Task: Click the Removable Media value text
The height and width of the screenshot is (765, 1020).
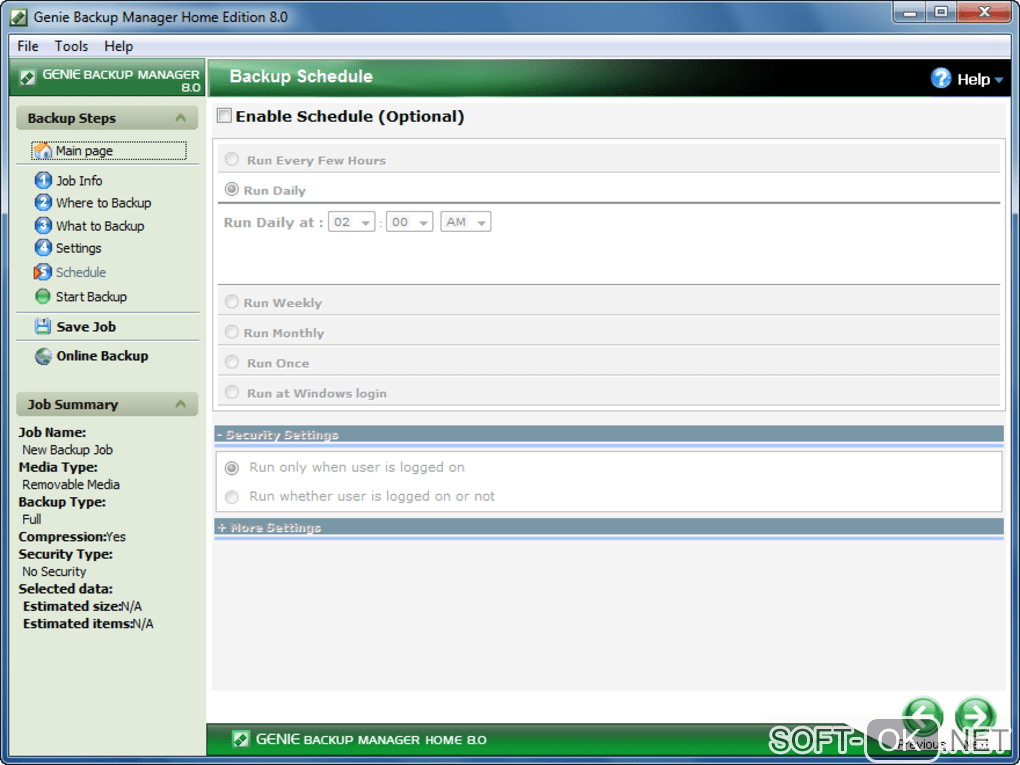Action: [71, 485]
